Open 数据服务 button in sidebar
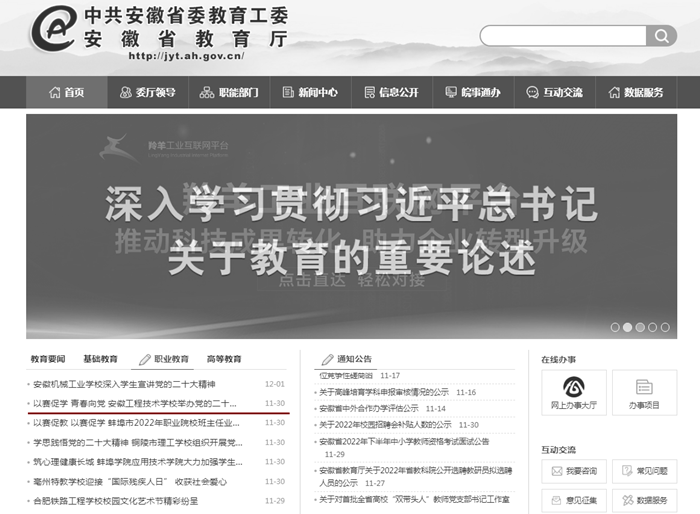700x514 pixels. point(644,499)
